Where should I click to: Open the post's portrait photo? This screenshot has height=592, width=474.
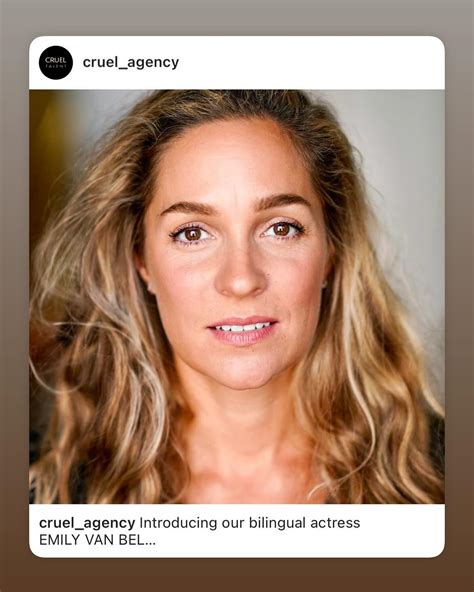tap(237, 297)
